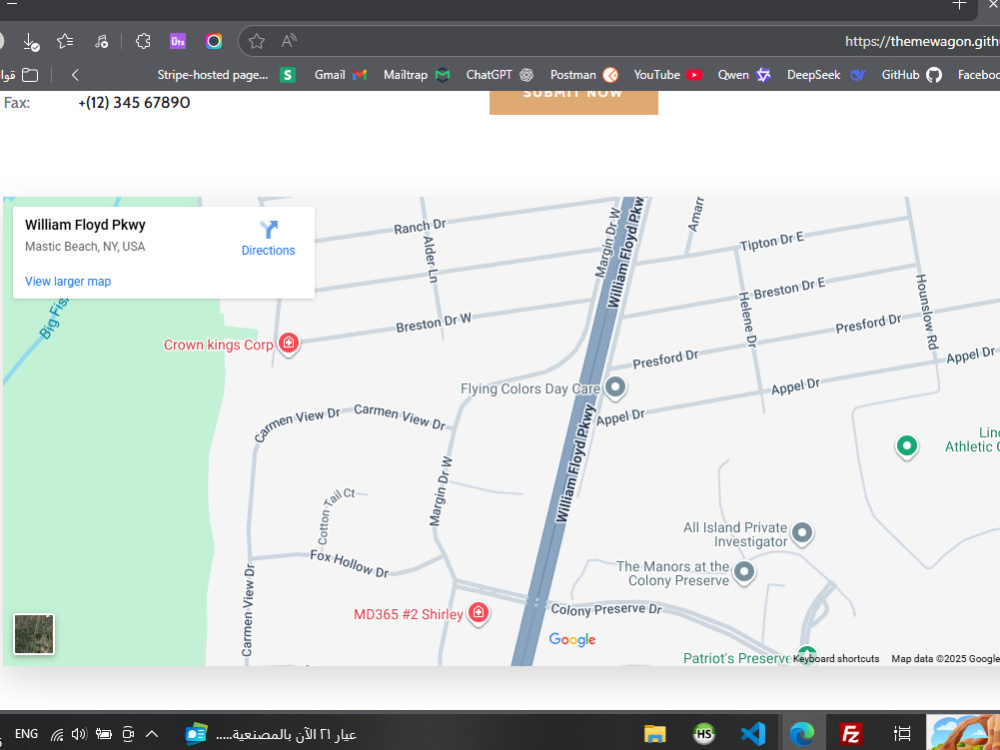1000x750 pixels.
Task: Click the battery tray icon
Action: click(x=103, y=734)
